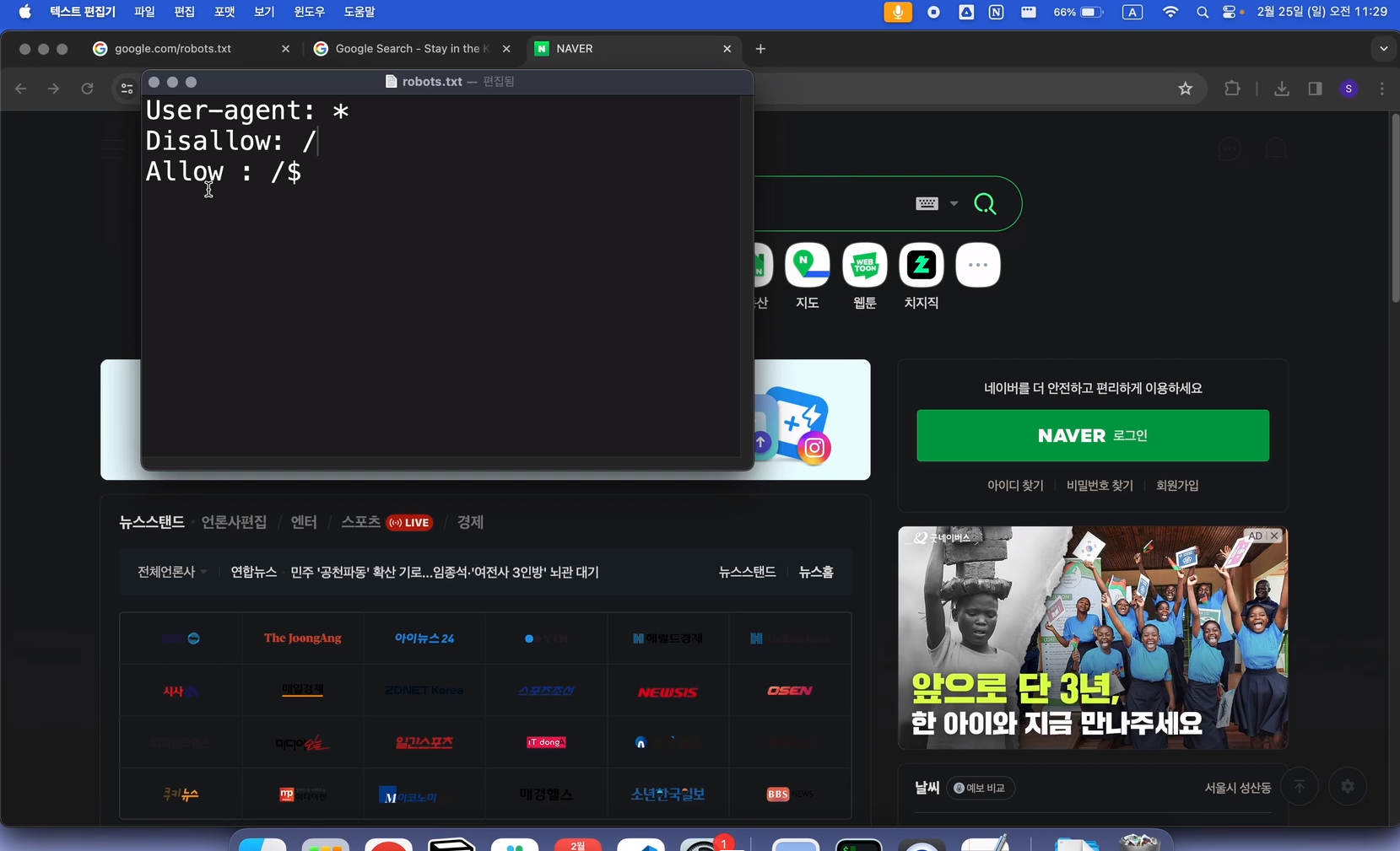Close the google.com/robots.txt tab
Screen dimensions: 1400x851
[x=285, y=49]
